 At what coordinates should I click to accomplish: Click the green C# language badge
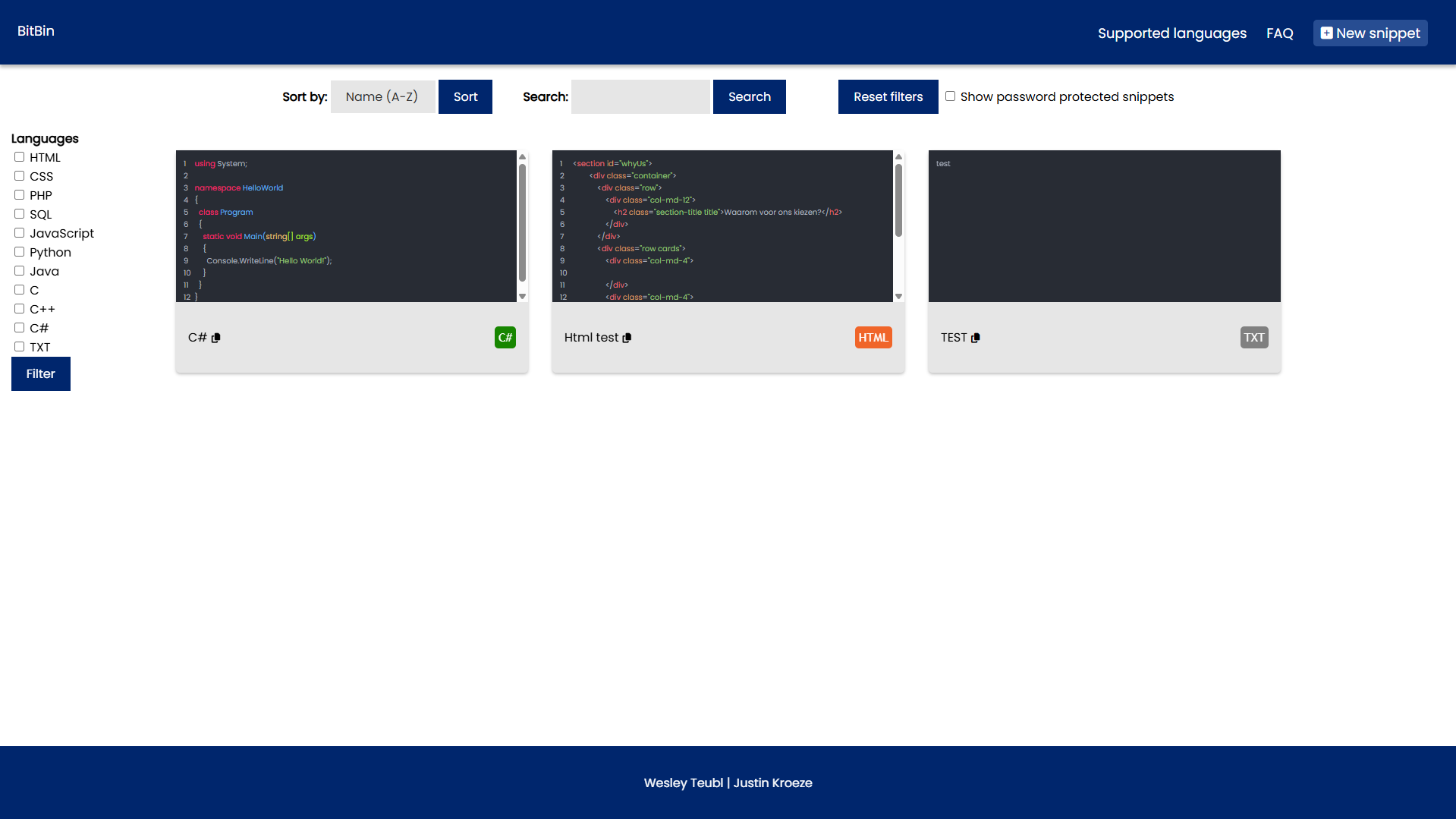click(x=505, y=337)
